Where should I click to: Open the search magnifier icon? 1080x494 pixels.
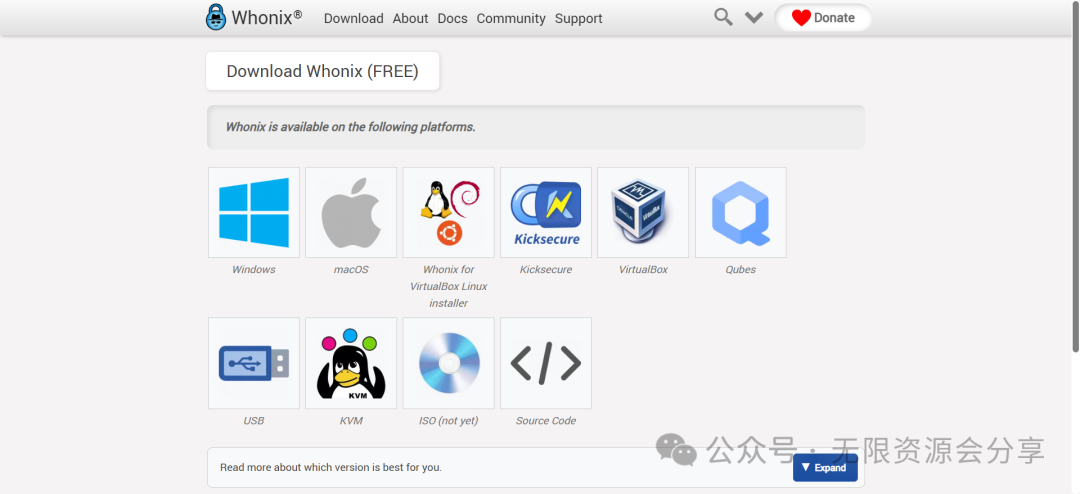[x=723, y=17]
